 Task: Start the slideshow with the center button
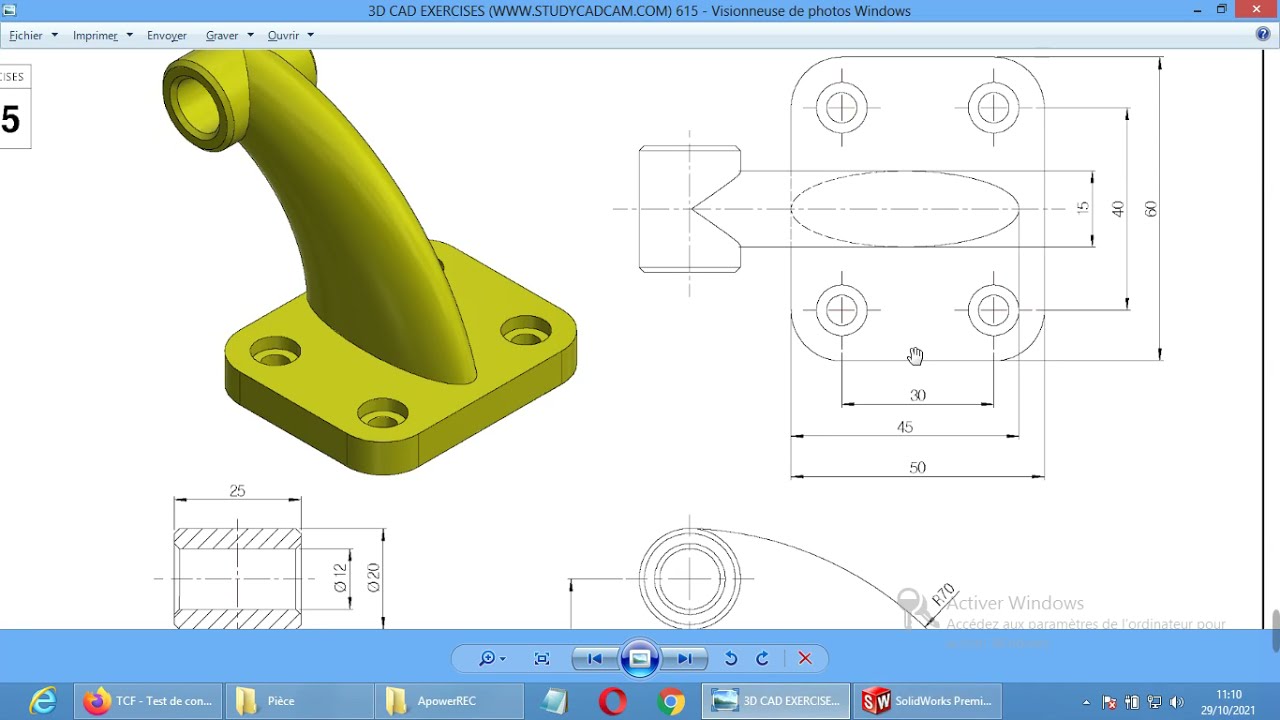(640, 658)
